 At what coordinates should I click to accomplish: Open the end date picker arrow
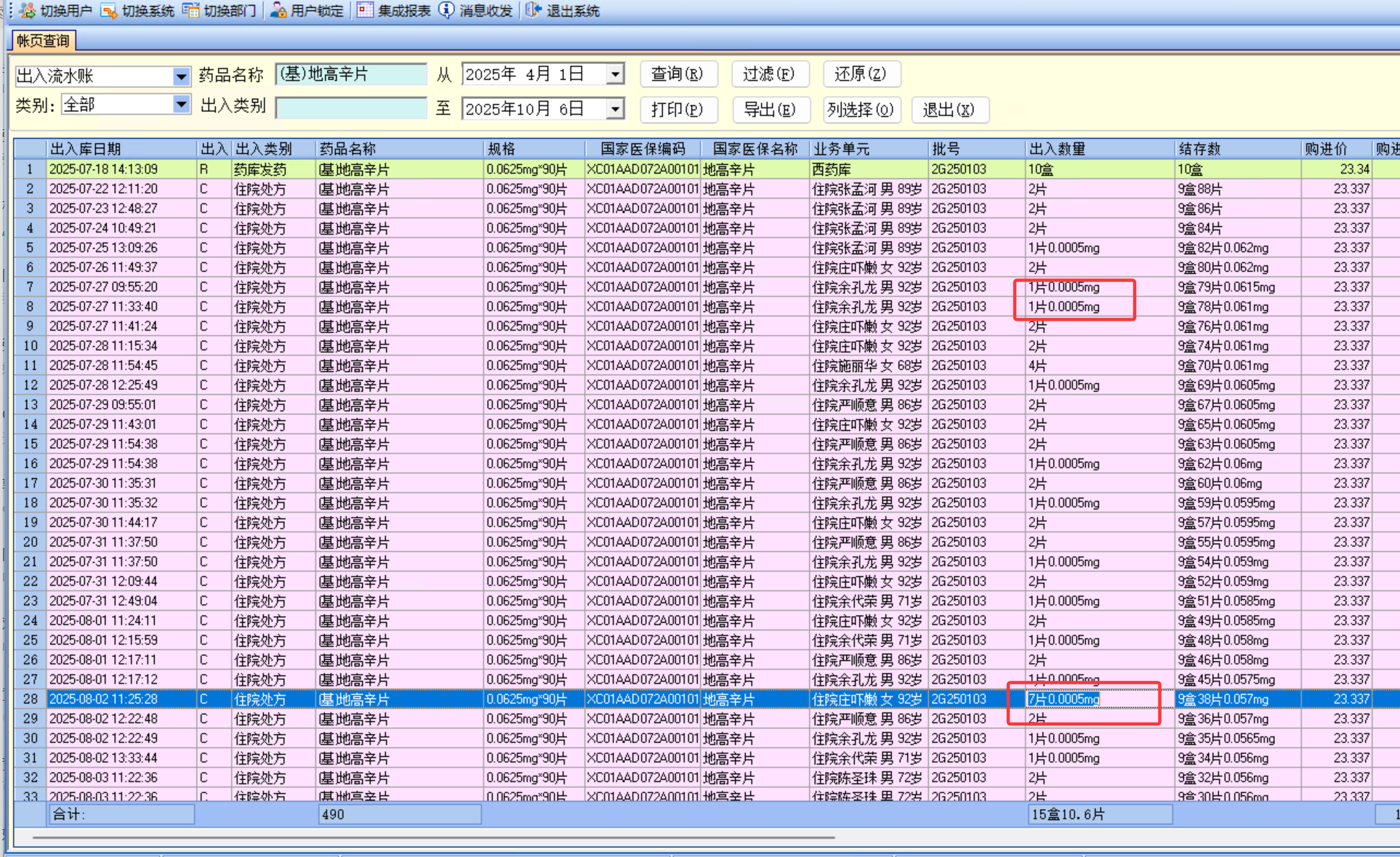(x=615, y=109)
